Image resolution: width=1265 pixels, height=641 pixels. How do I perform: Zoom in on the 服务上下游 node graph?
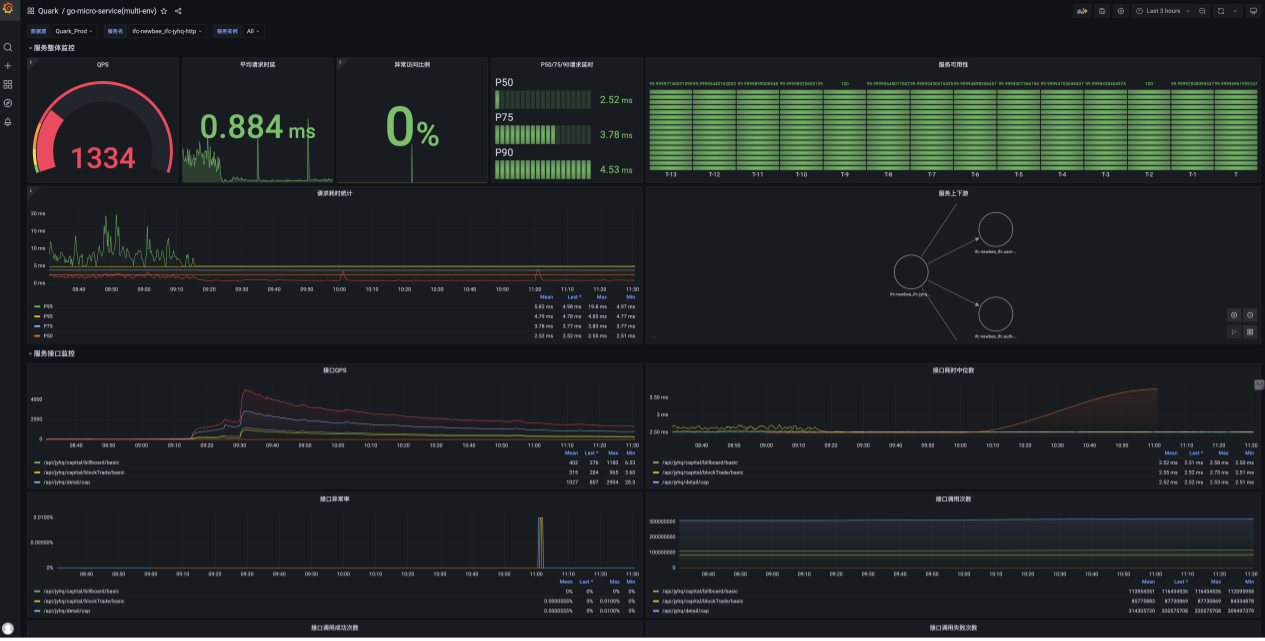[x=1234, y=314]
